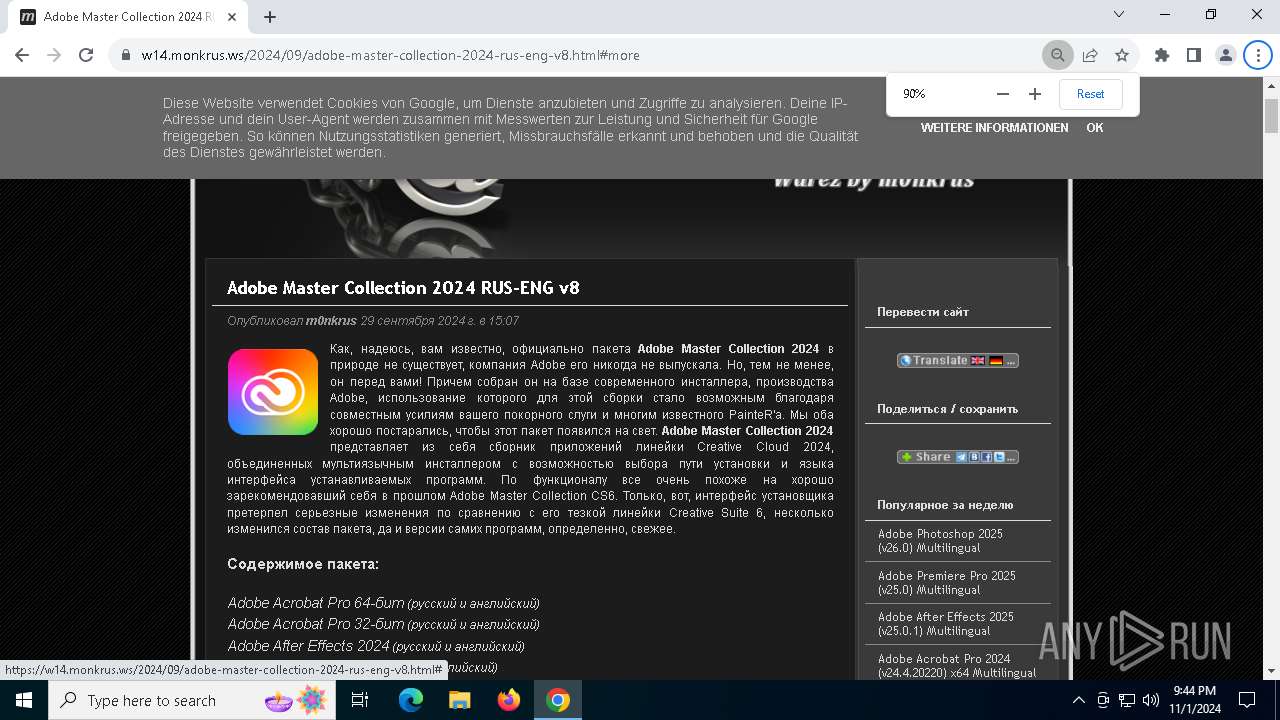Click the share page icon
This screenshot has height=720, width=1280.
(1090, 55)
